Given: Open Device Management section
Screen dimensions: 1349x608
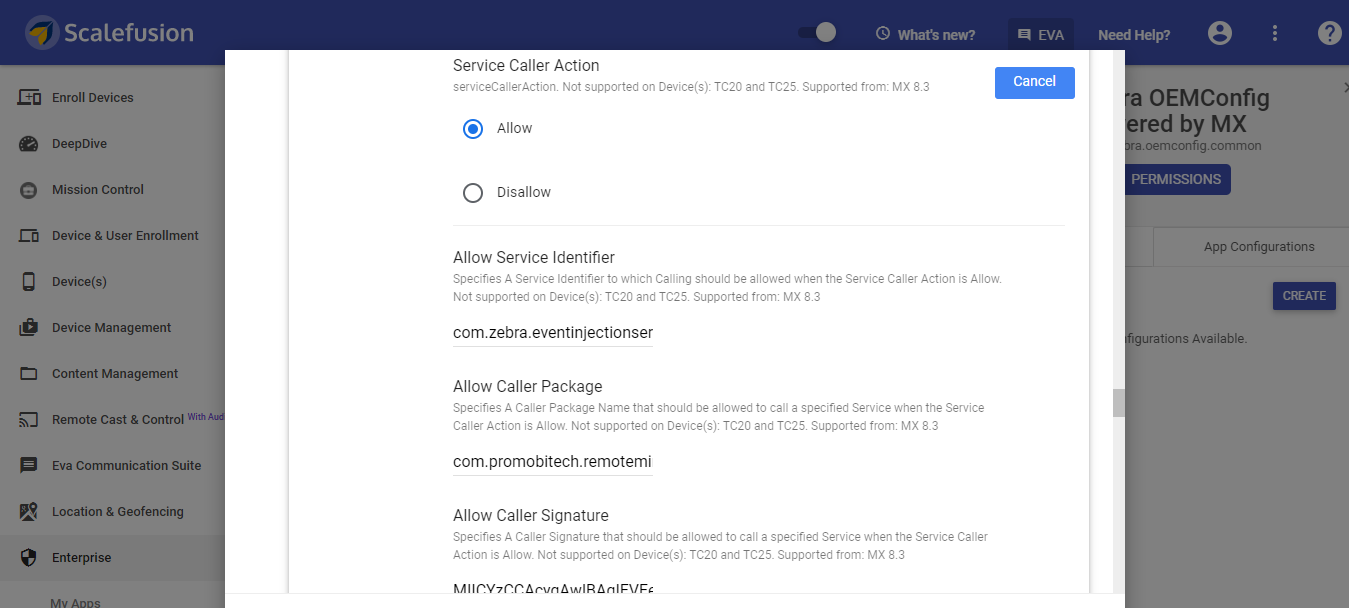Looking at the screenshot, I should 112,327.
